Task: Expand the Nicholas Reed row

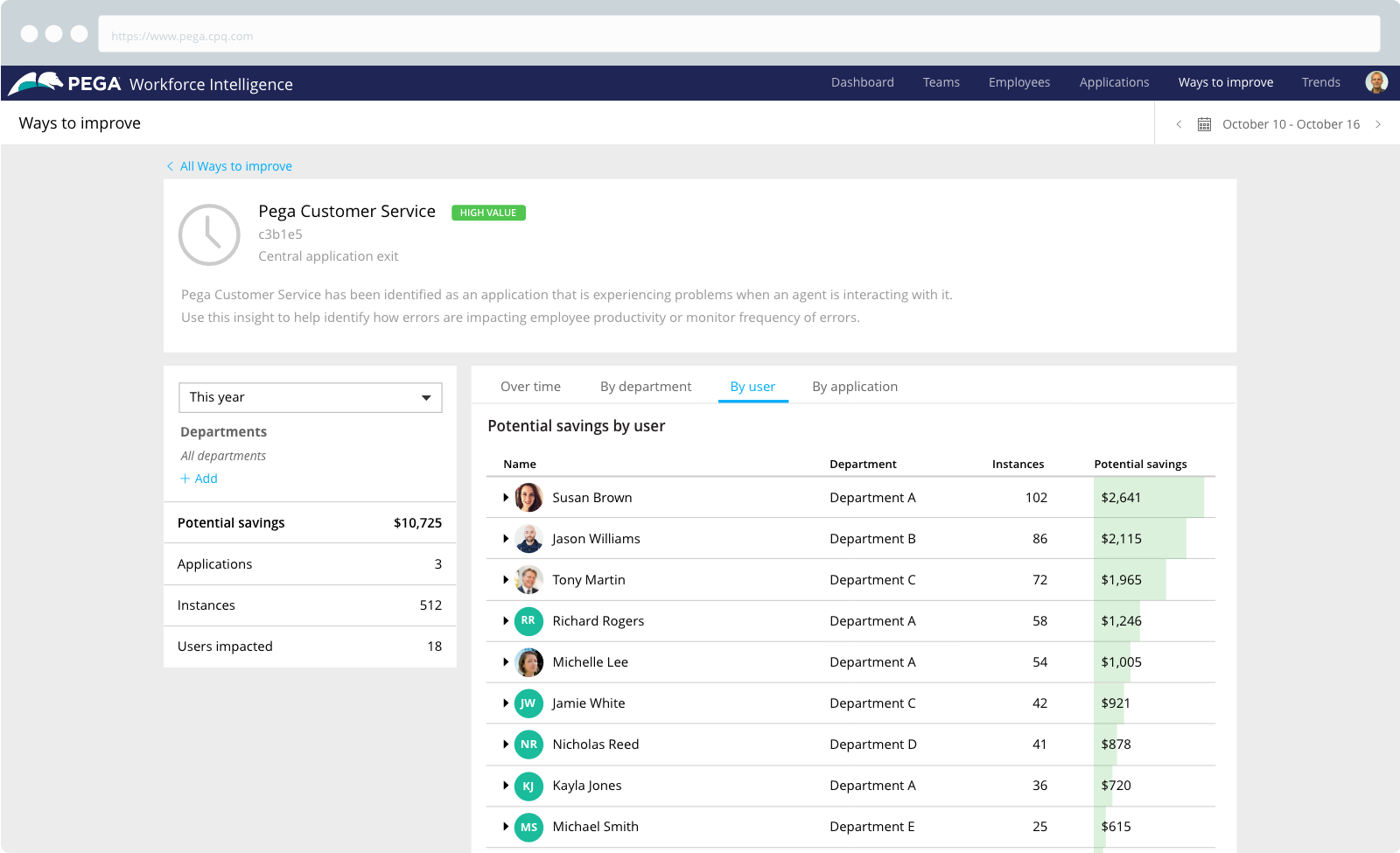Action: (x=506, y=744)
